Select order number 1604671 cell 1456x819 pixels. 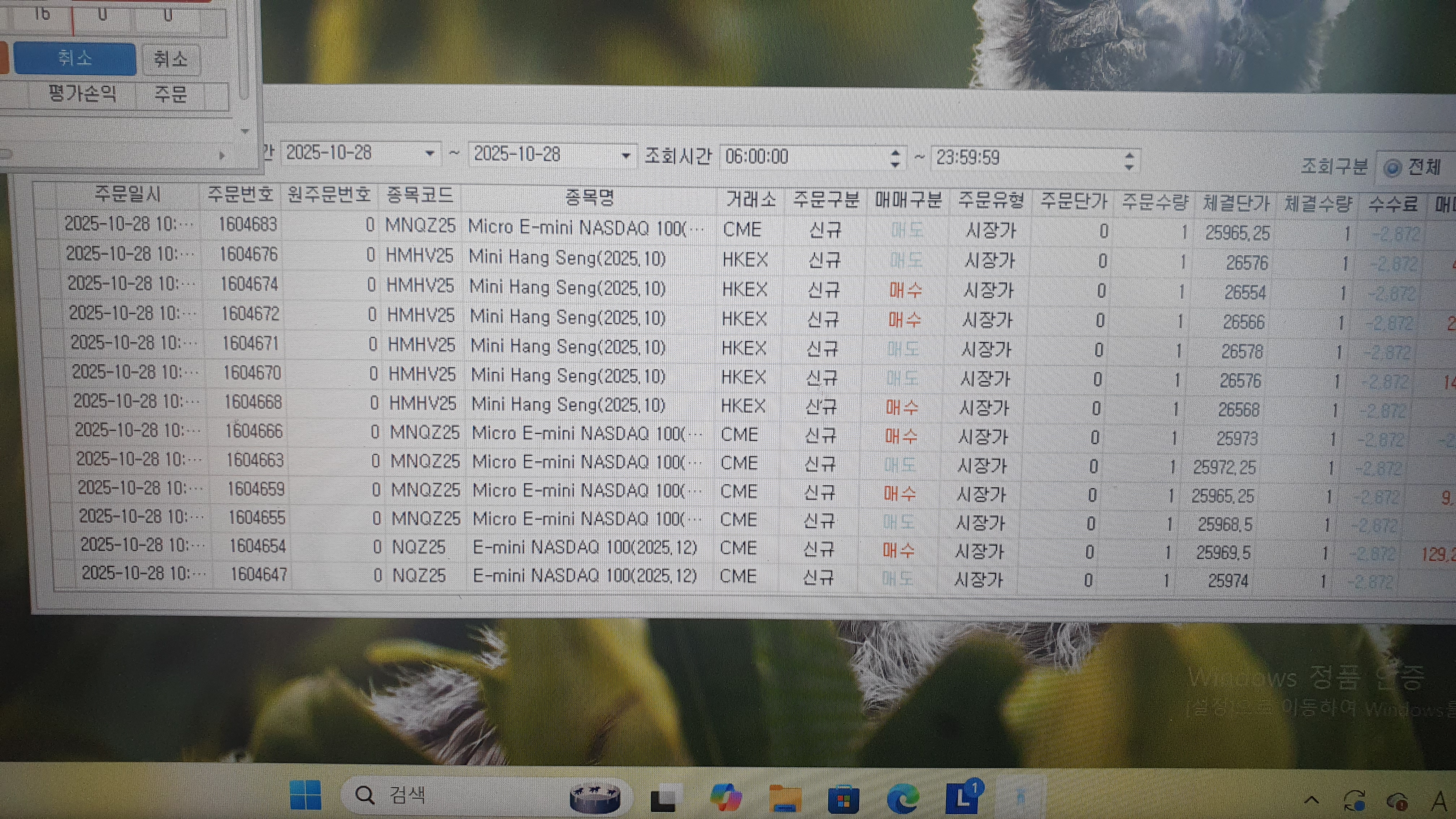click(x=251, y=343)
